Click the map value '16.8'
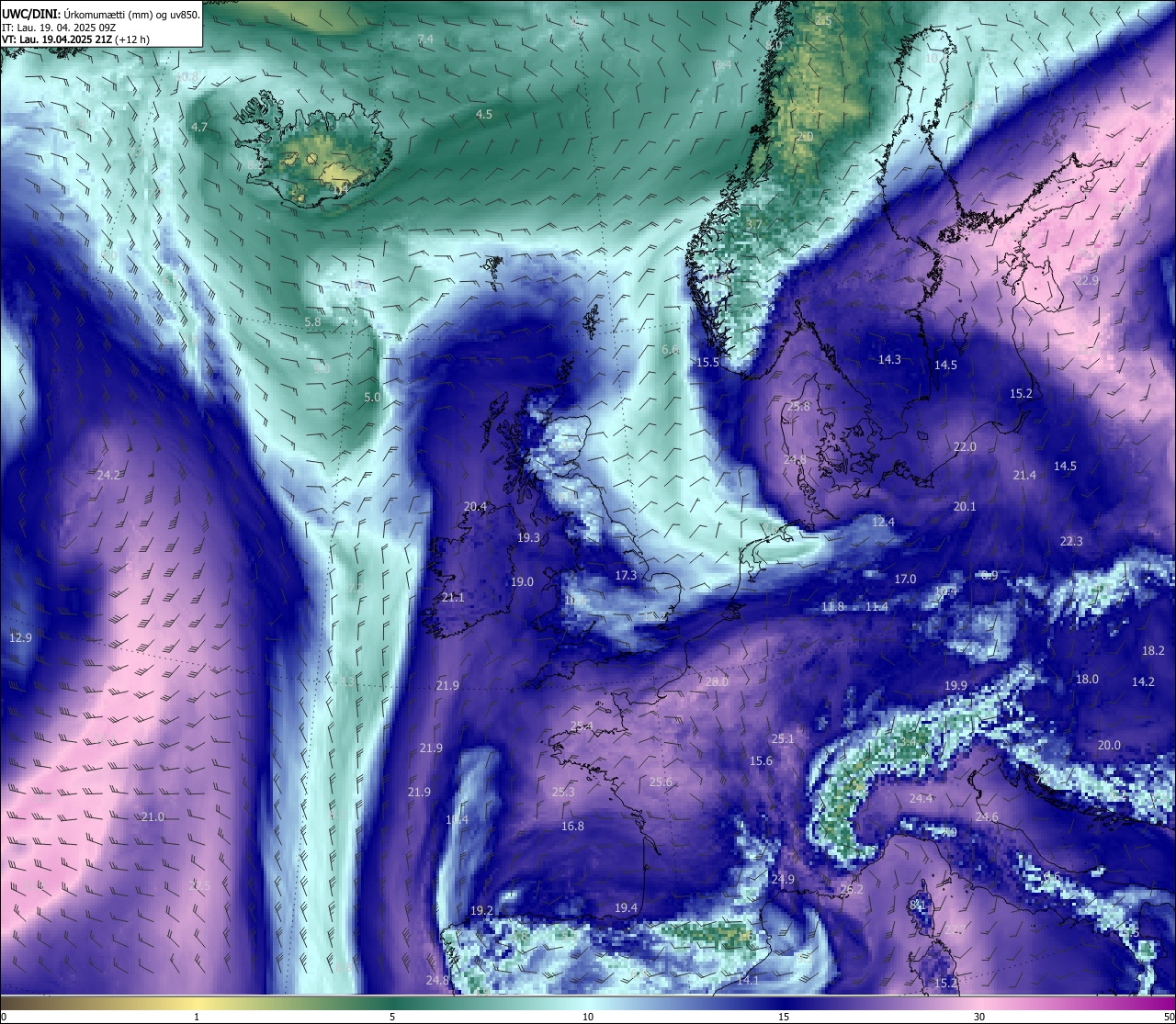1176x1024 pixels. tap(572, 826)
